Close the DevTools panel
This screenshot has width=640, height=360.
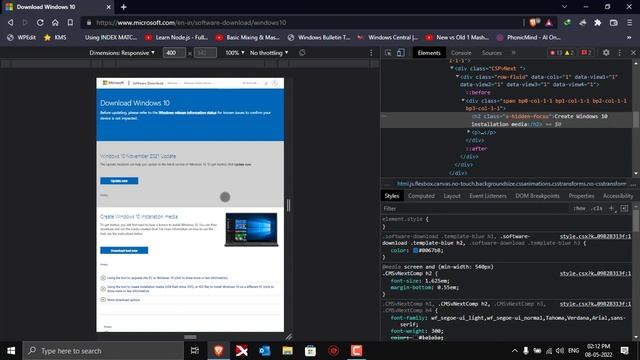pos(633,53)
